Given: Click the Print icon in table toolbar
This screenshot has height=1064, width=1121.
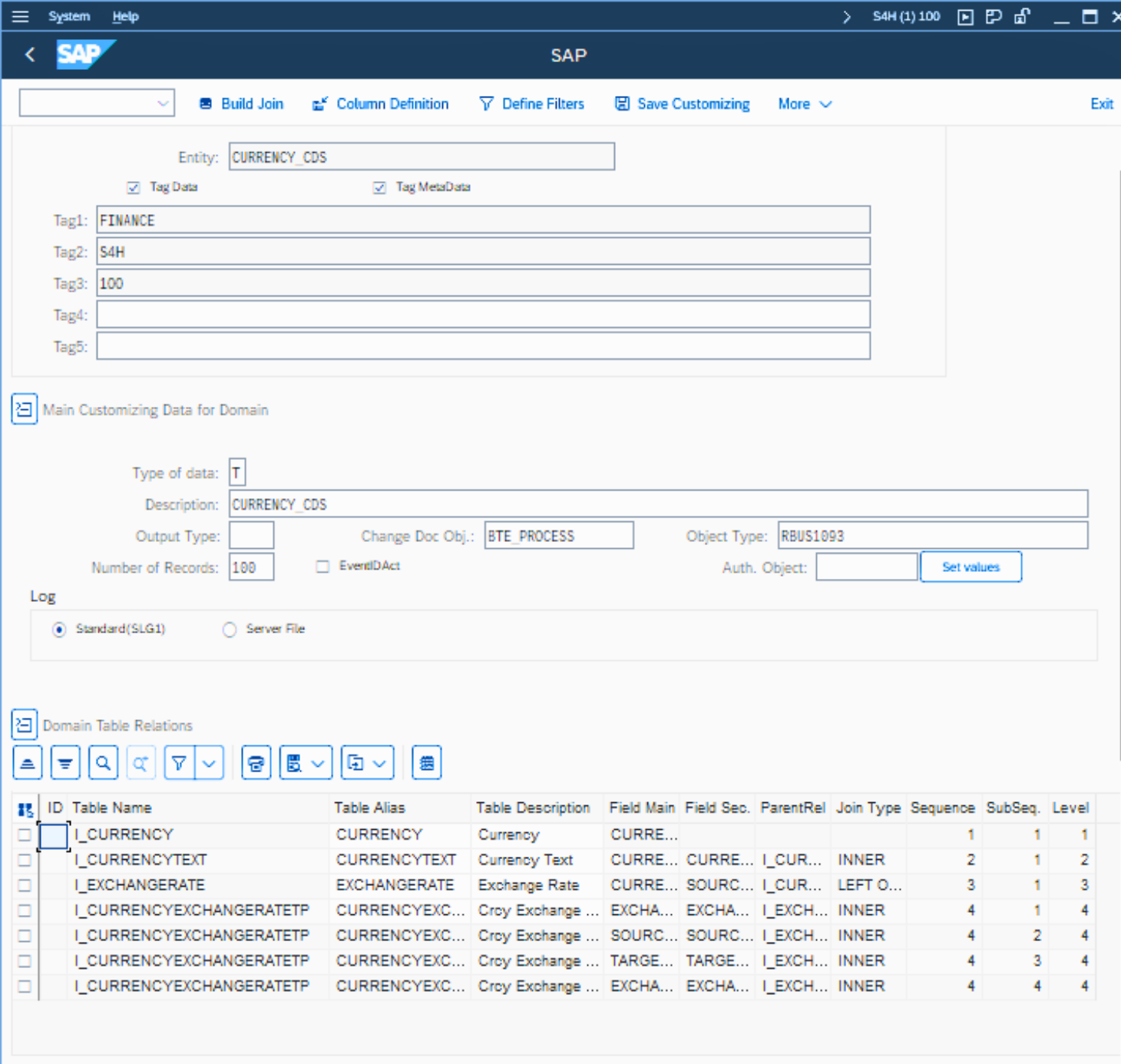Looking at the screenshot, I should point(256,763).
